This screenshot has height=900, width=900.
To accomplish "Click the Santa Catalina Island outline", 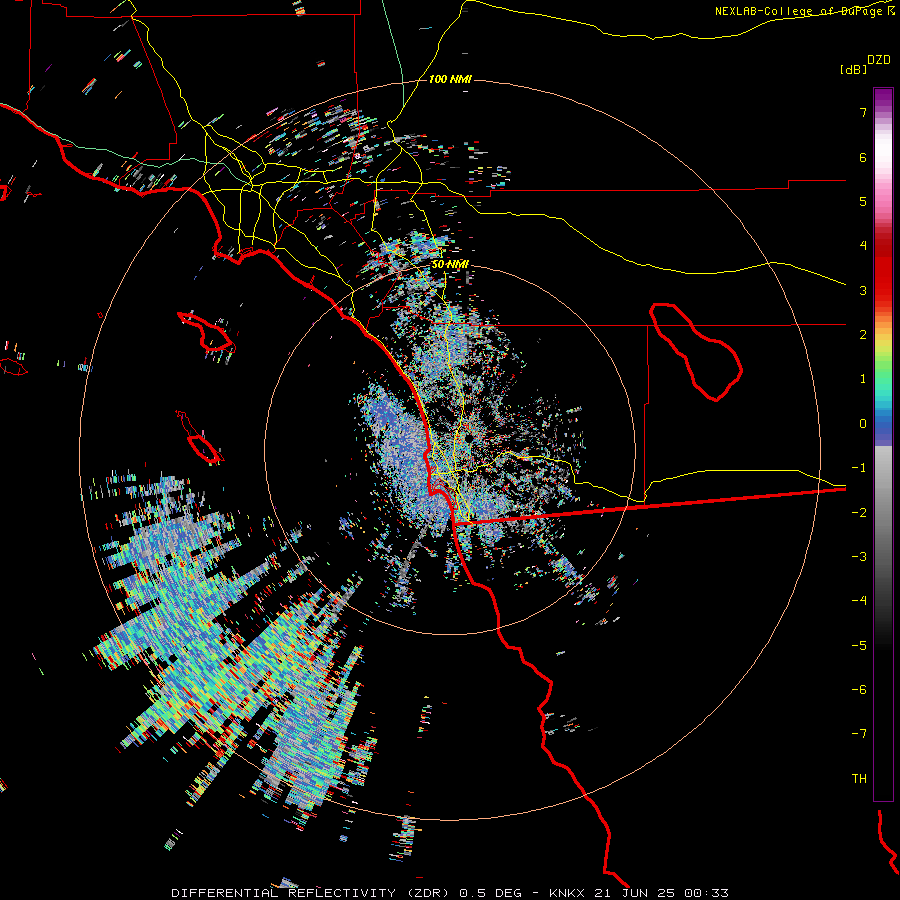I will (205, 332).
